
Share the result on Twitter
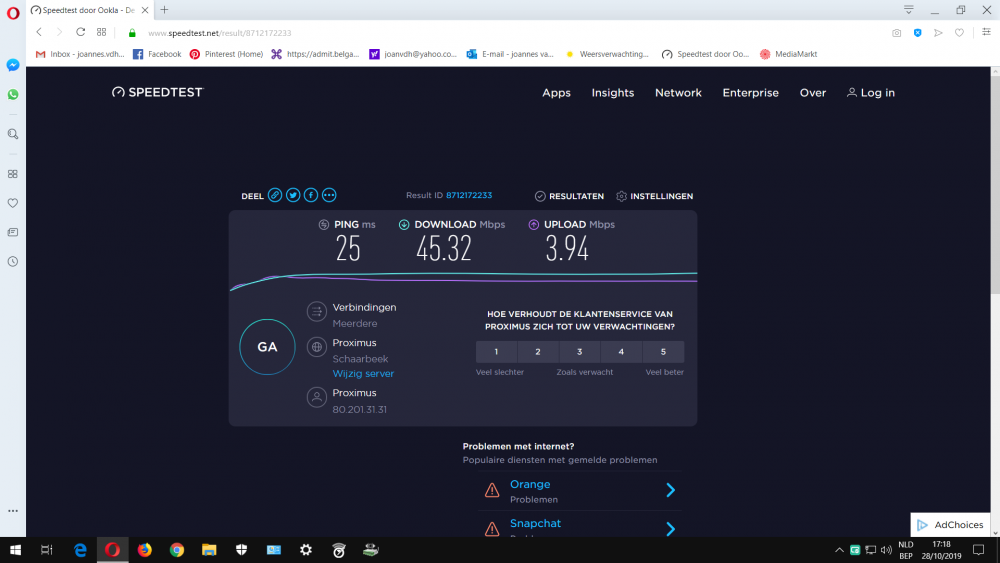[293, 195]
